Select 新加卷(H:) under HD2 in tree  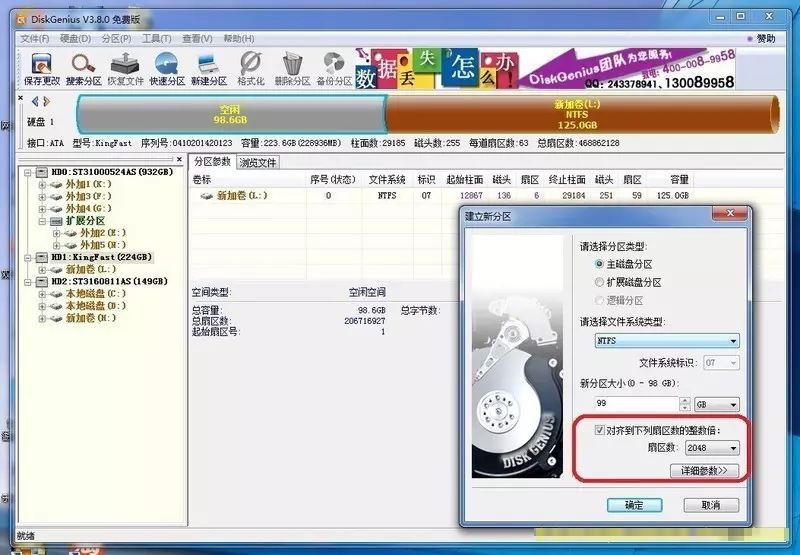pyautogui.click(x=90, y=318)
